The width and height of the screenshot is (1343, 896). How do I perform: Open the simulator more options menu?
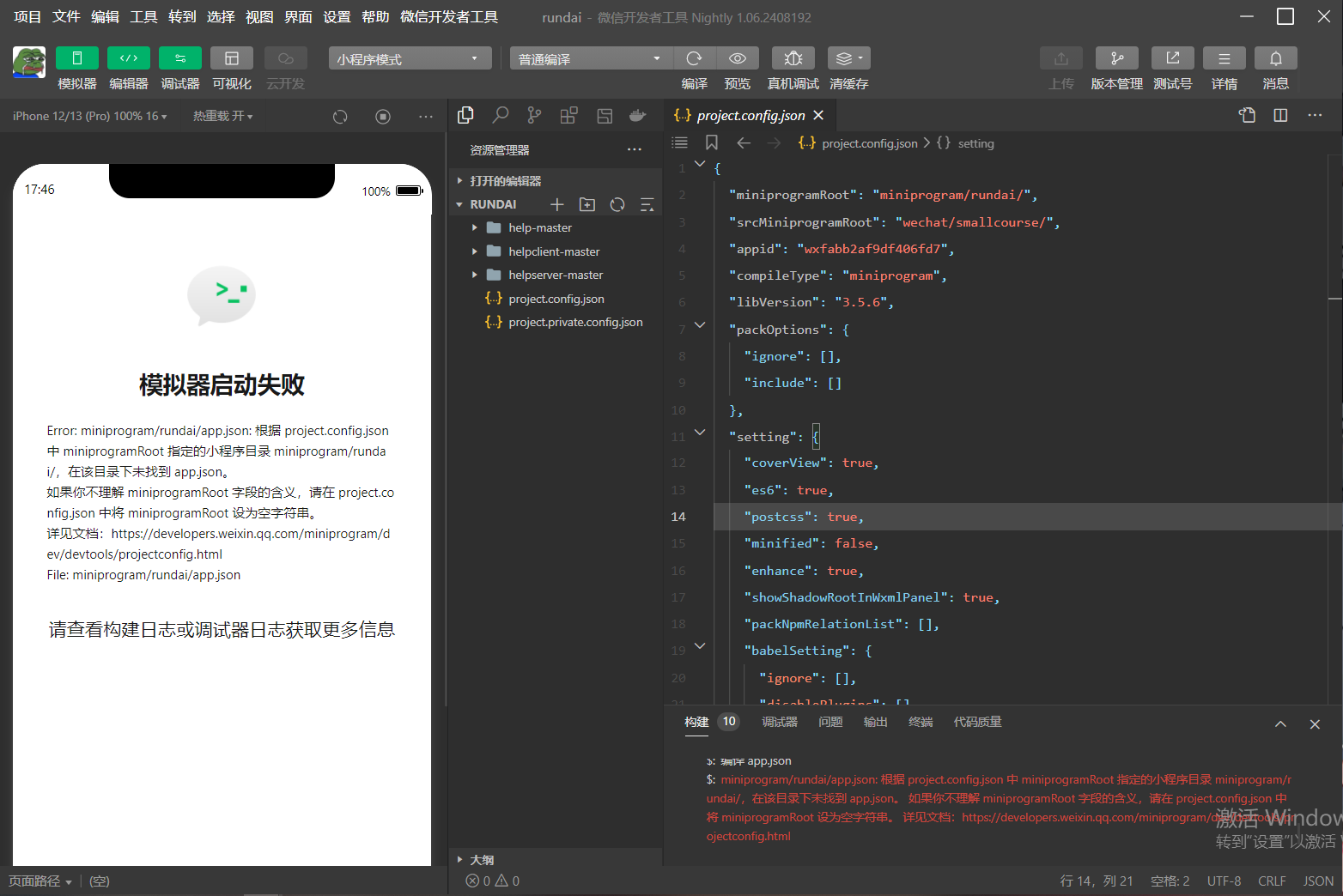[426, 117]
